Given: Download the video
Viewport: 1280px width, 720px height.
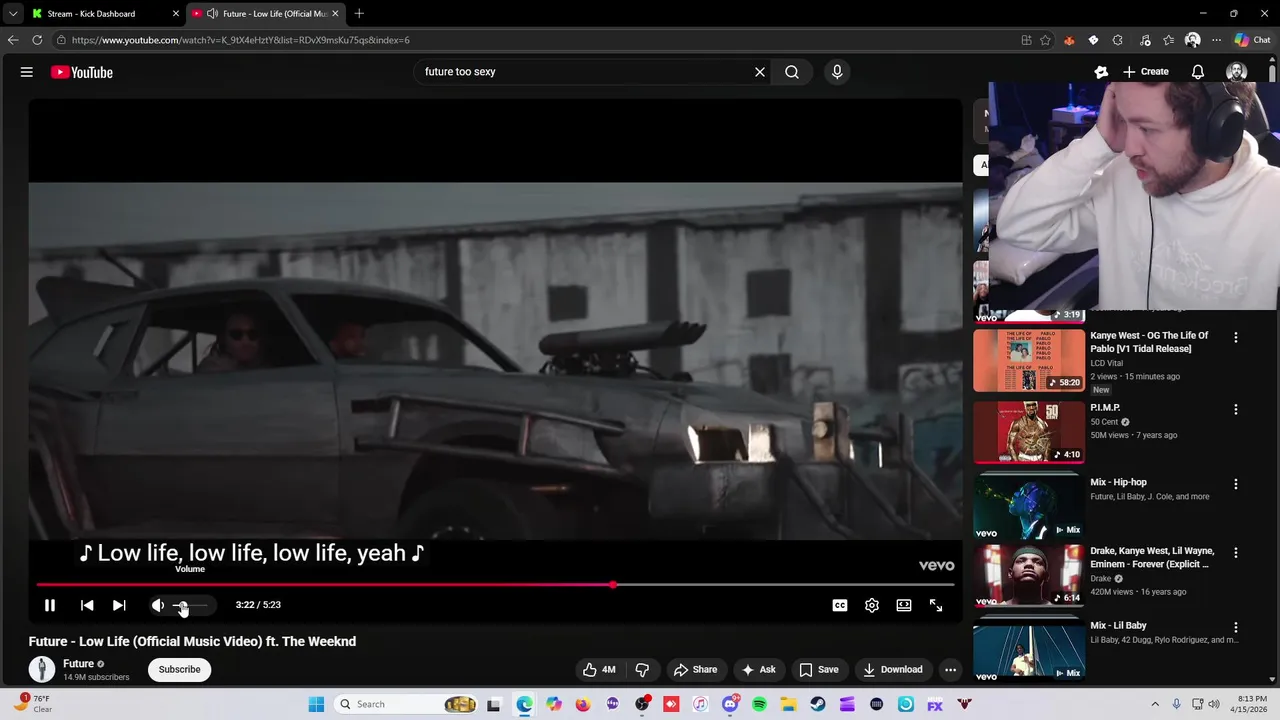Looking at the screenshot, I should (893, 669).
